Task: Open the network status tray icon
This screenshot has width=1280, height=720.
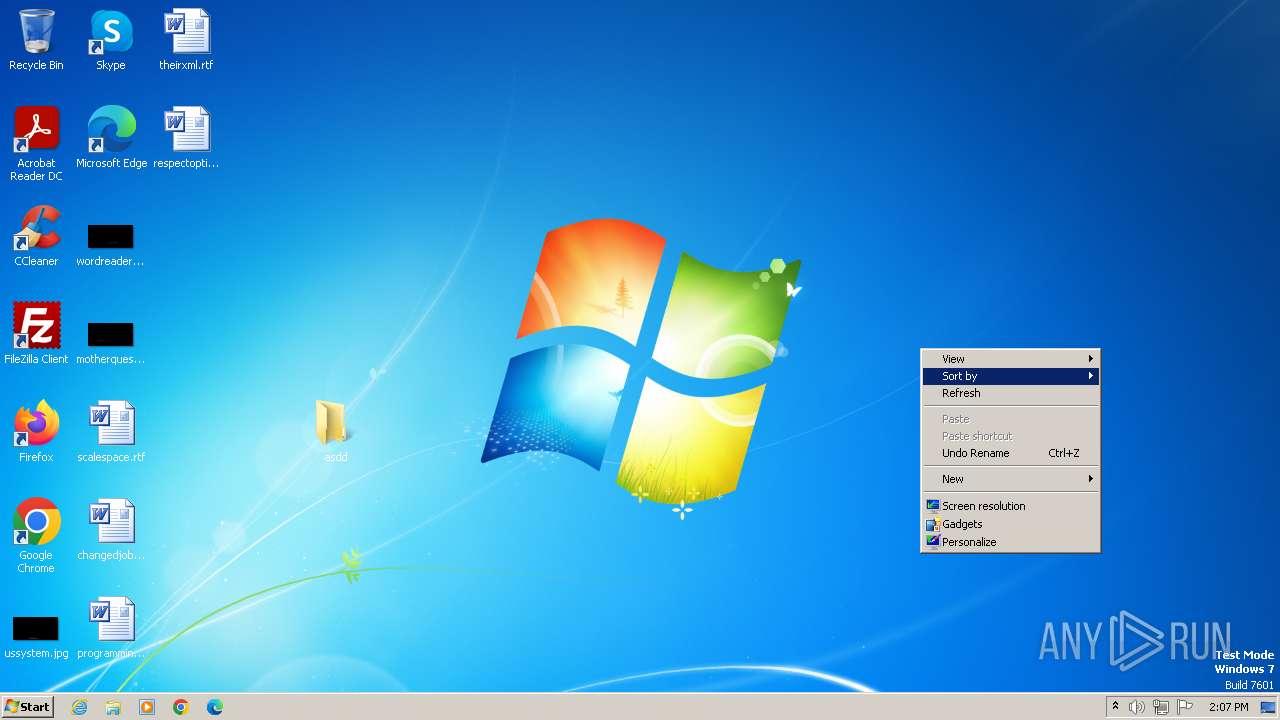Action: tap(1161, 707)
